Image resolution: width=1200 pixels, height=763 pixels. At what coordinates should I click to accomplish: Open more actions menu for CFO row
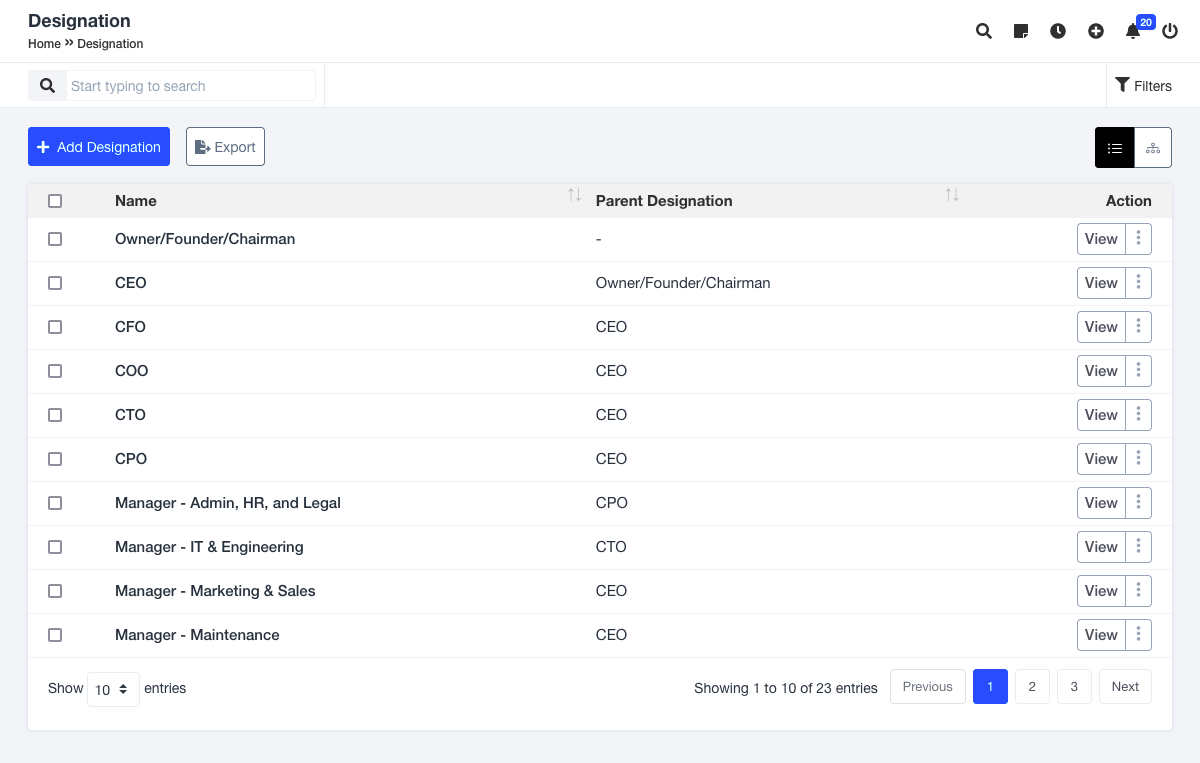(1138, 327)
